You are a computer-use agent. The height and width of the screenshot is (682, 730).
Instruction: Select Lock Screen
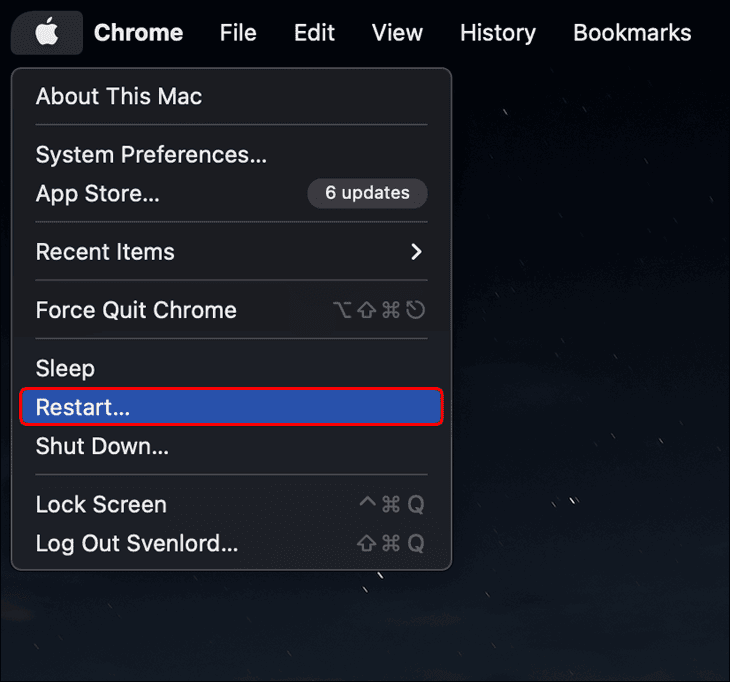(x=101, y=505)
